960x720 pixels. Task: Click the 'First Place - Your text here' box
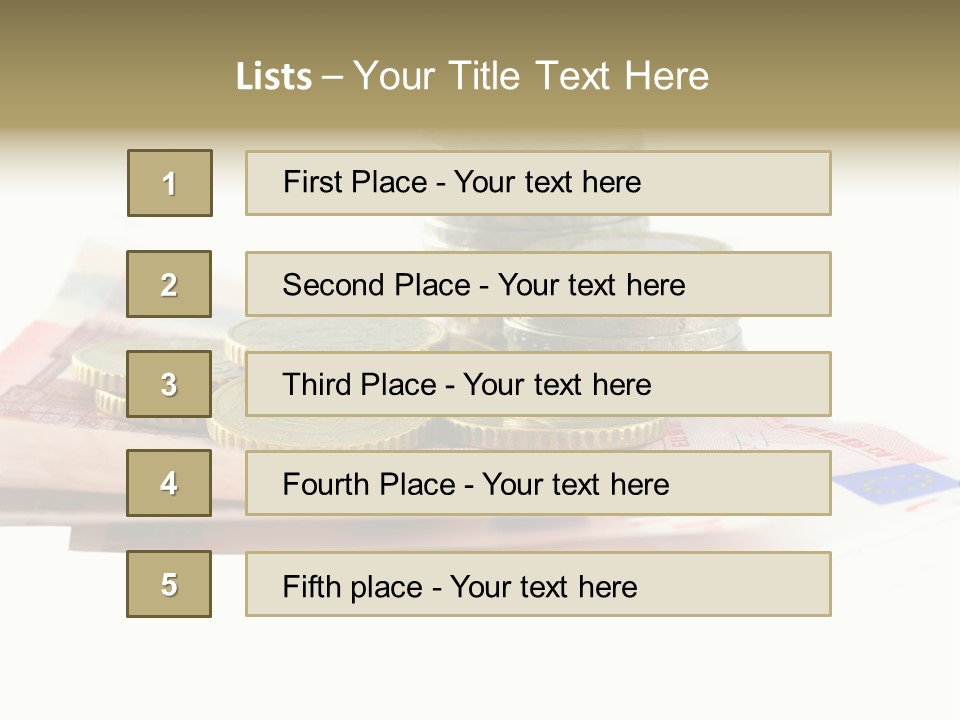(x=538, y=183)
